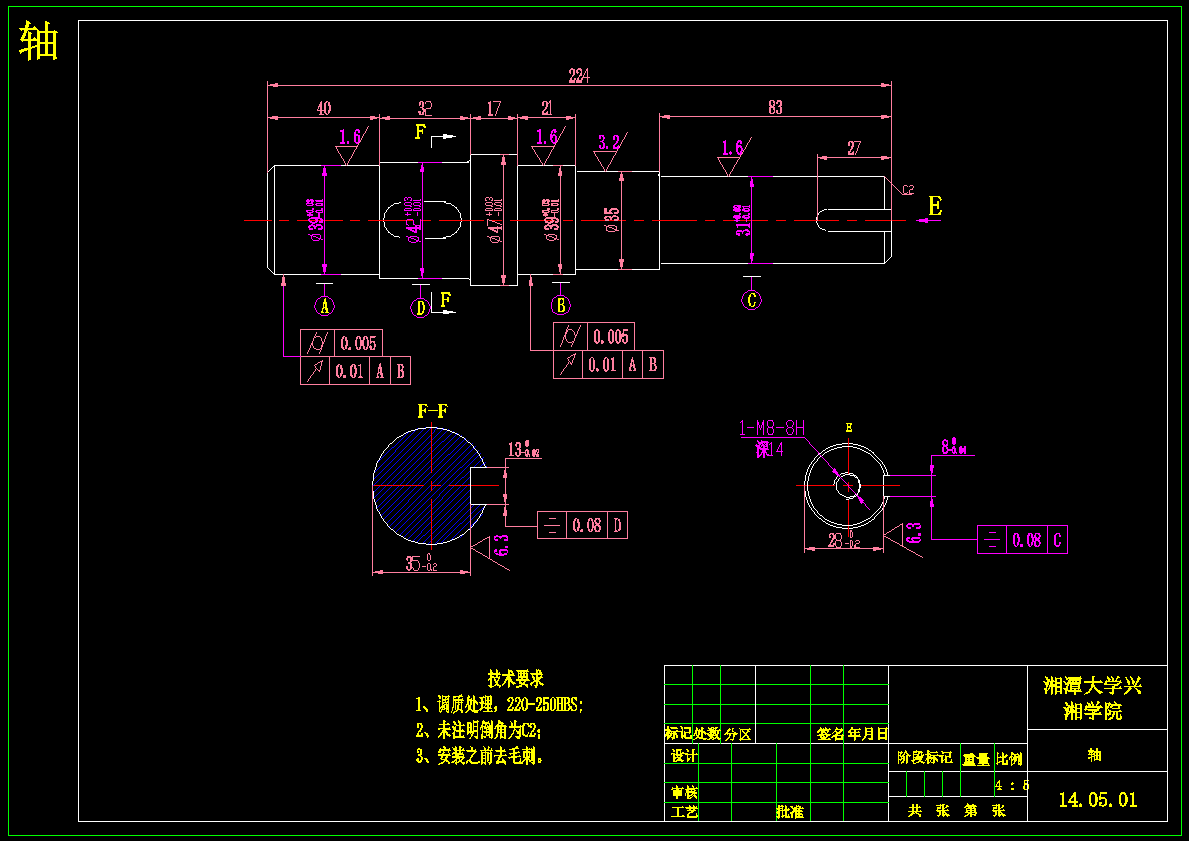Select the 工艺 cell in title block
Viewport: 1189px width, 841px height.
[683, 812]
